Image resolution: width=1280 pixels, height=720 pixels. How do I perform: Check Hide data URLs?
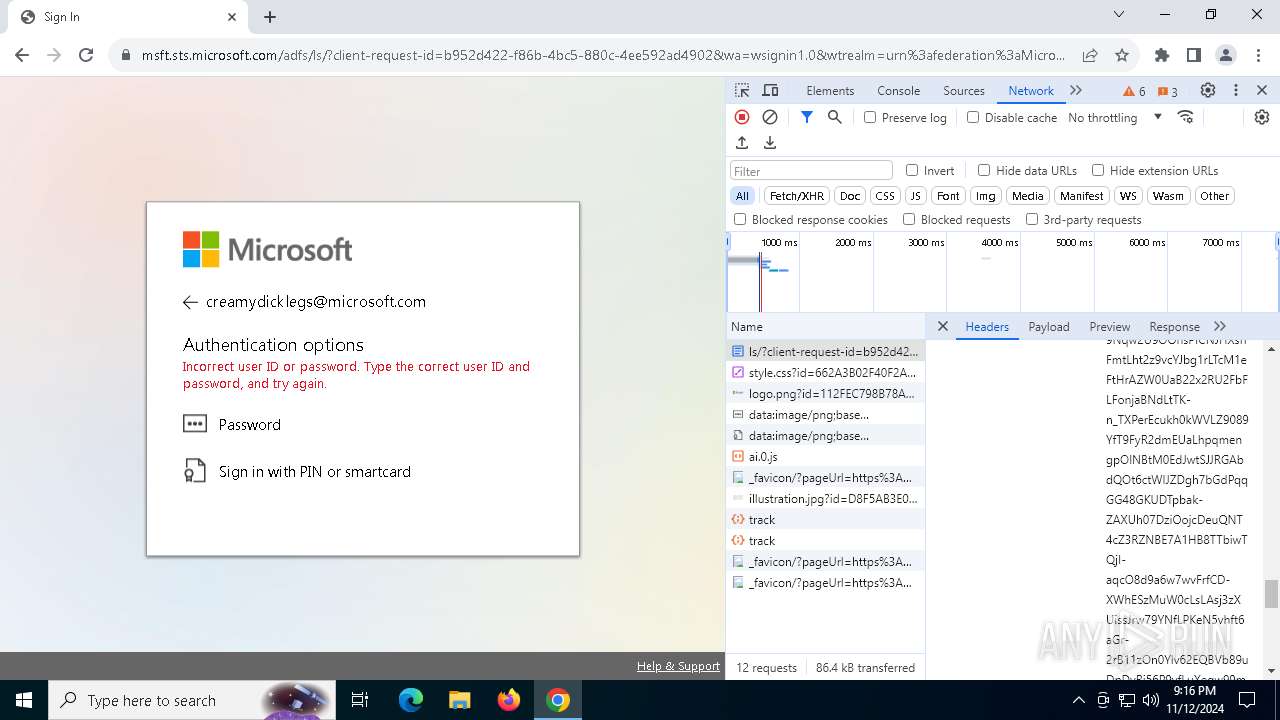click(x=984, y=170)
